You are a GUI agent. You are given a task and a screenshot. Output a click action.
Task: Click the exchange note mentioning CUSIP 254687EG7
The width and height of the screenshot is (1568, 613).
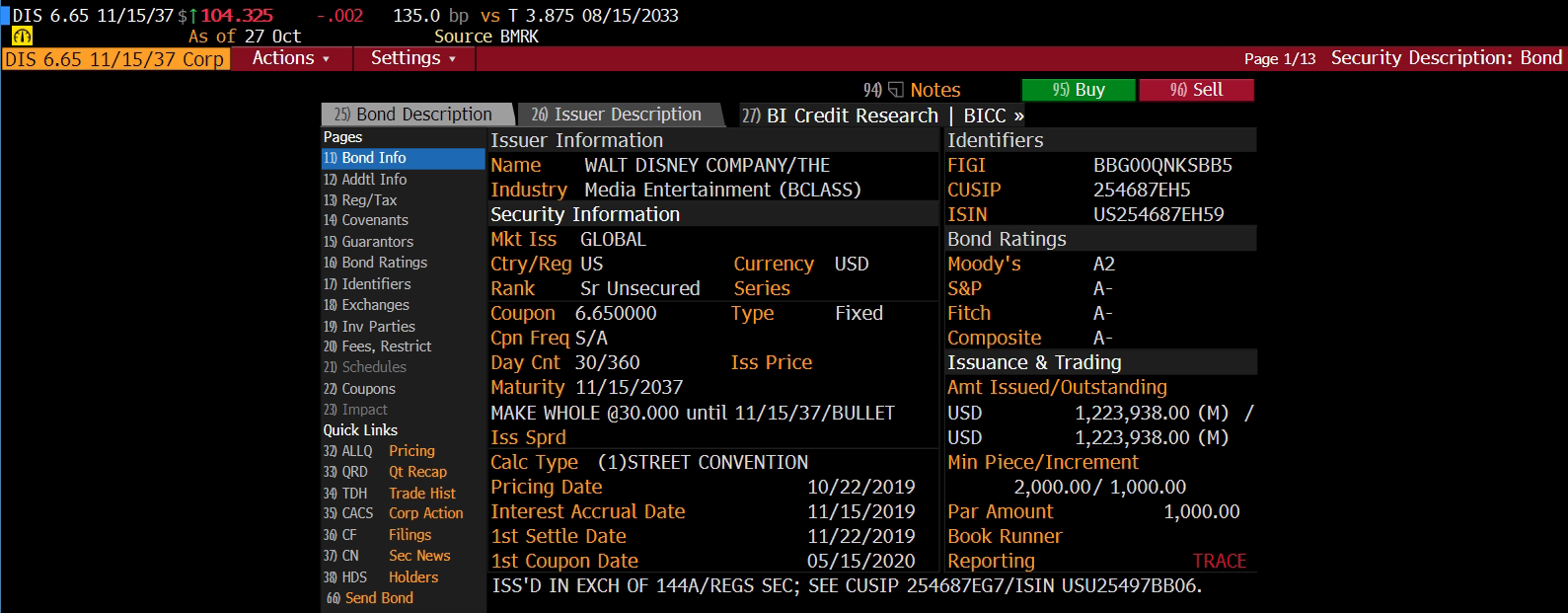click(x=847, y=585)
